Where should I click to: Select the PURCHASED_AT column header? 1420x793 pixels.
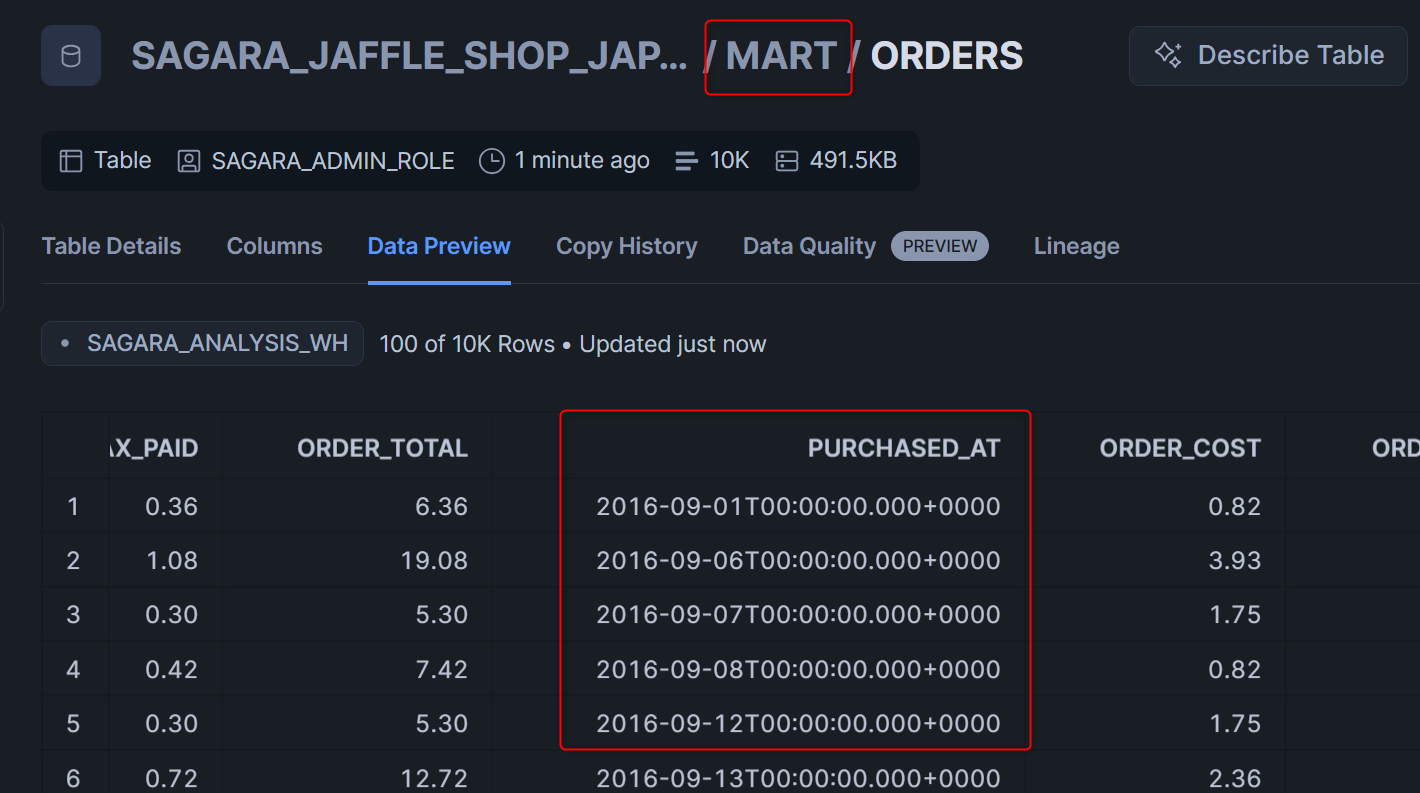[904, 449]
